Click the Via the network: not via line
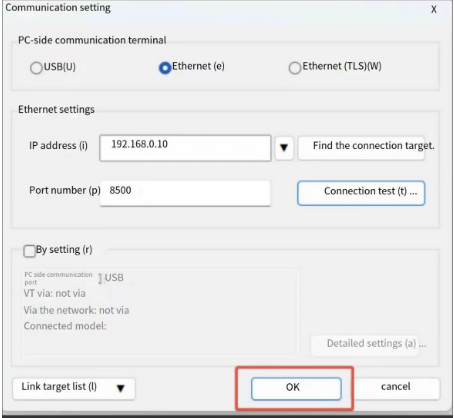The width and height of the screenshot is (454, 418). [76, 310]
